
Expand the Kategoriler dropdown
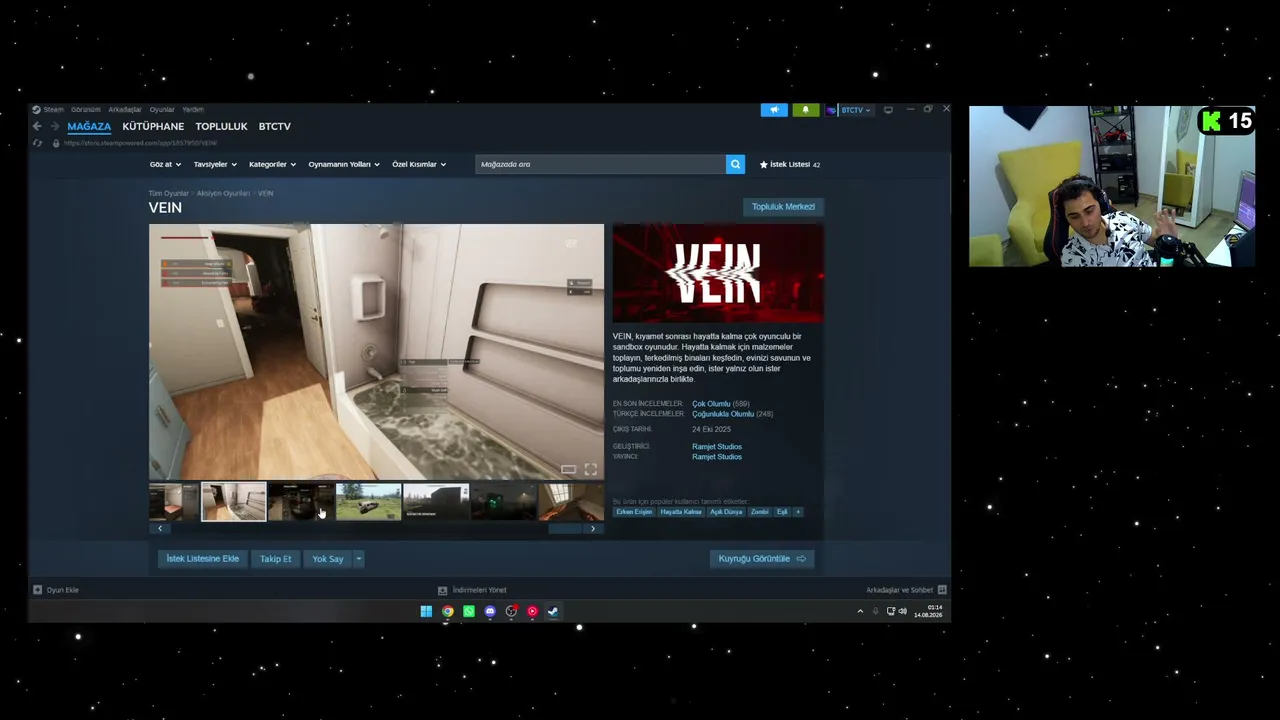pyautogui.click(x=272, y=164)
